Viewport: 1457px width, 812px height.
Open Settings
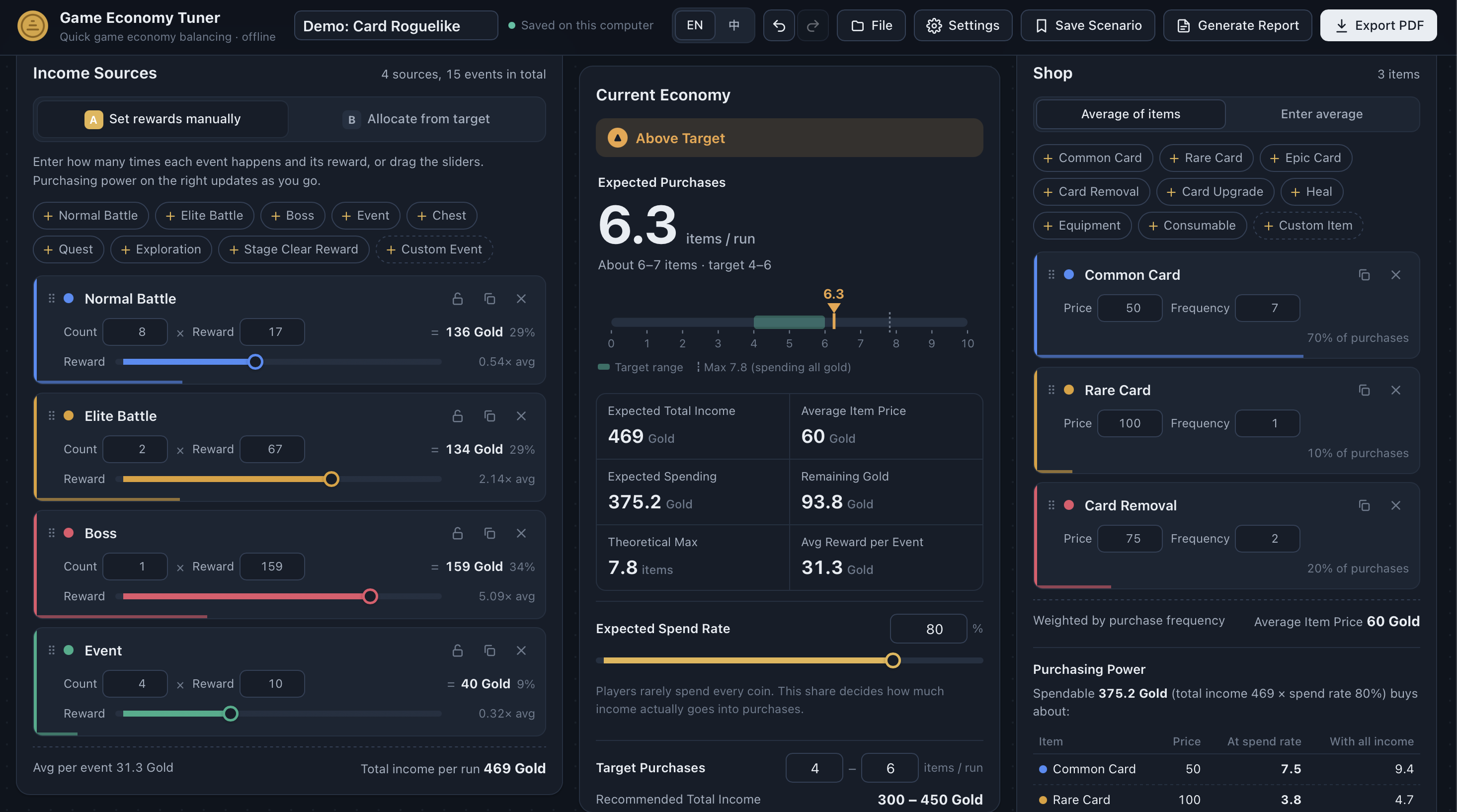point(963,25)
